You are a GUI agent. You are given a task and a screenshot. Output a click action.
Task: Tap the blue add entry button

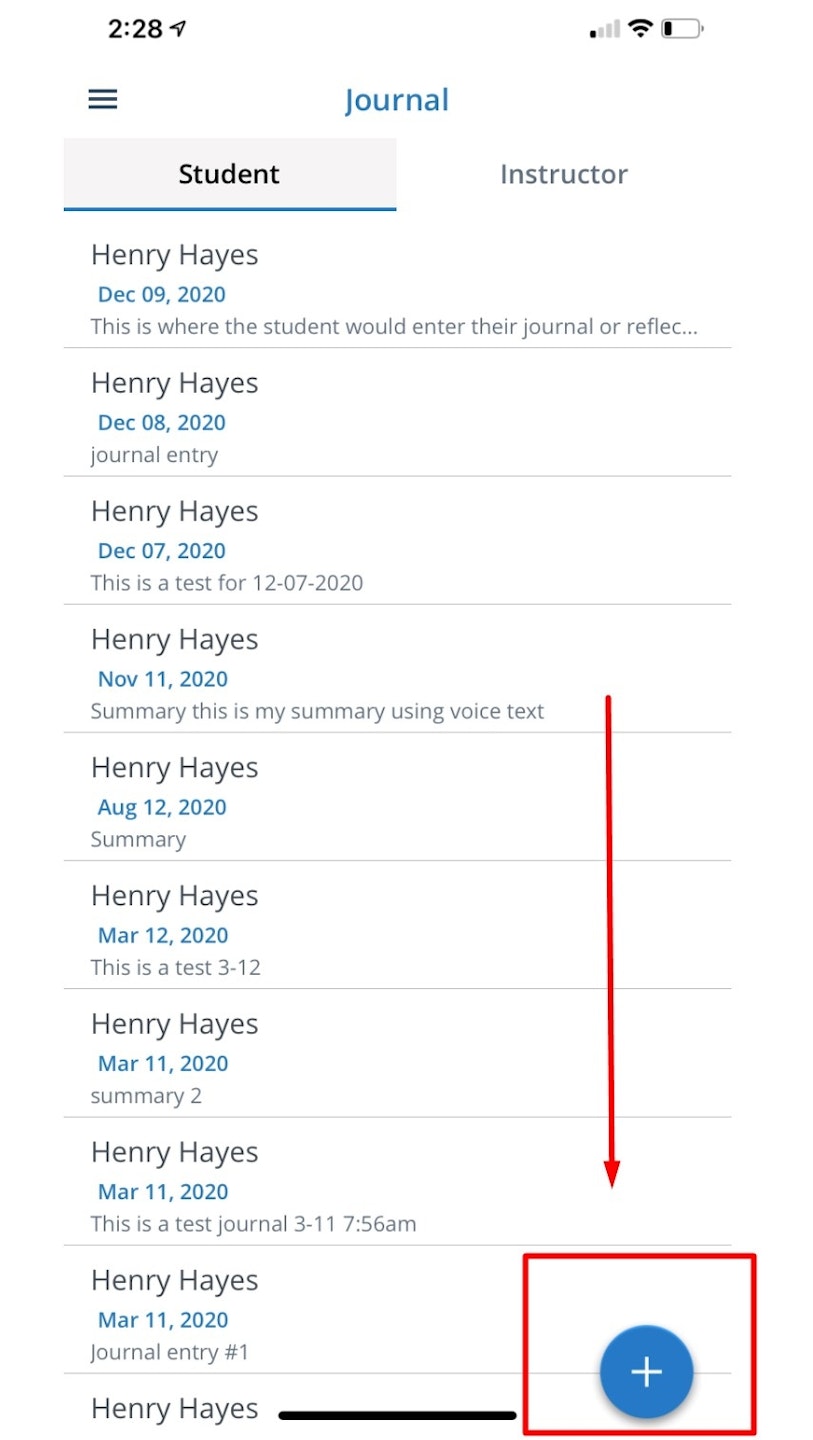pyautogui.click(x=646, y=1372)
